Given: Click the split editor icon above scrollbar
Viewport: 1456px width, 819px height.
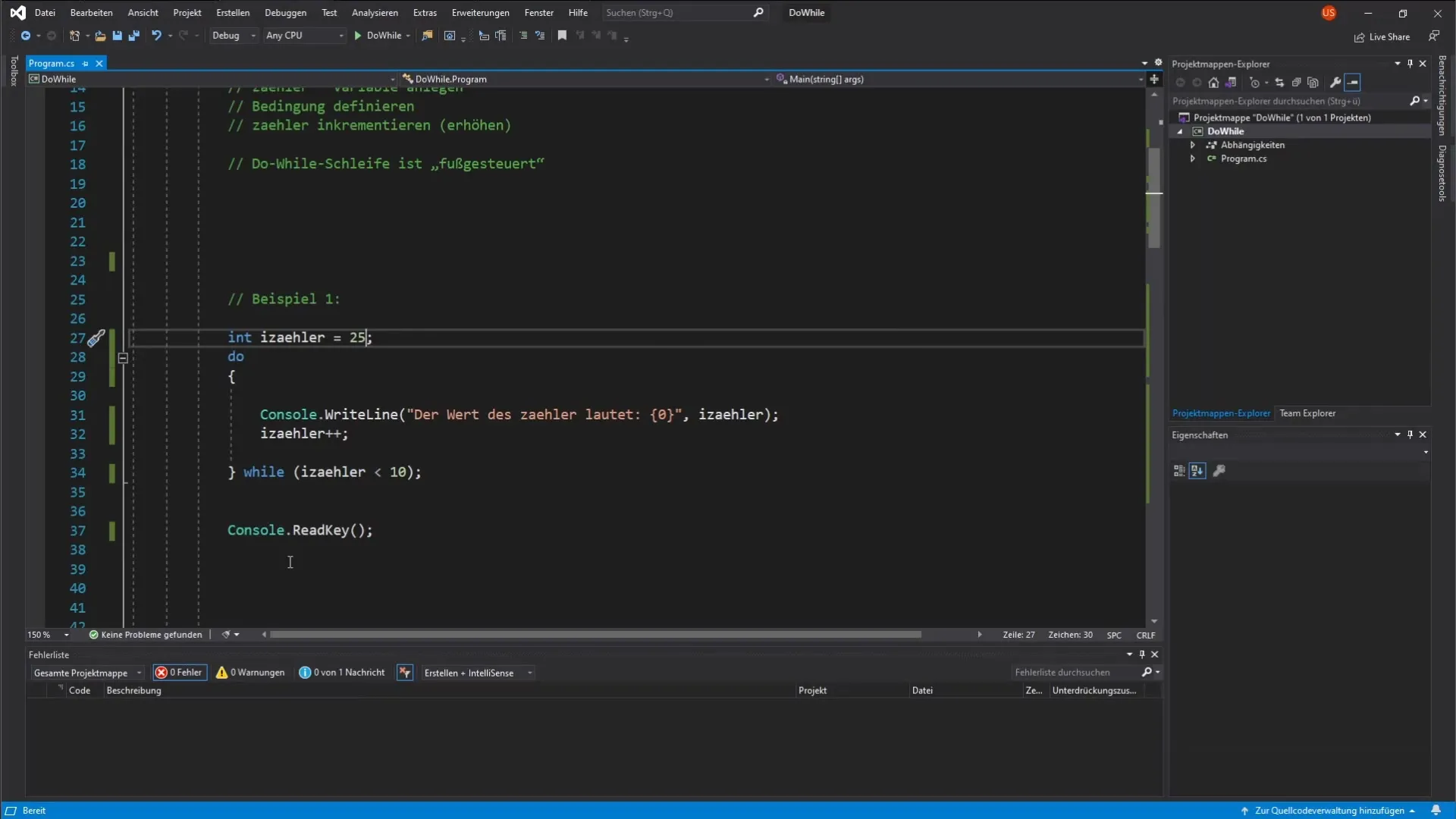Looking at the screenshot, I should pos(1154,79).
